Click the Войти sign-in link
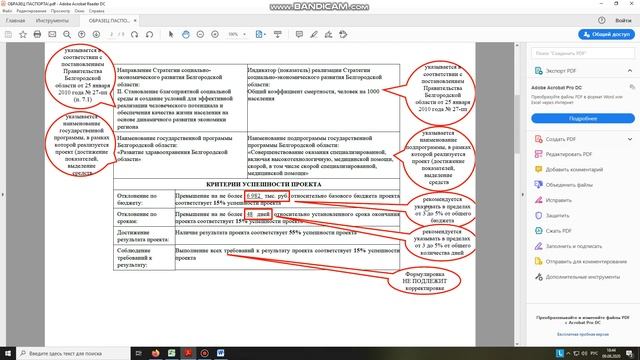 tap(623, 20)
